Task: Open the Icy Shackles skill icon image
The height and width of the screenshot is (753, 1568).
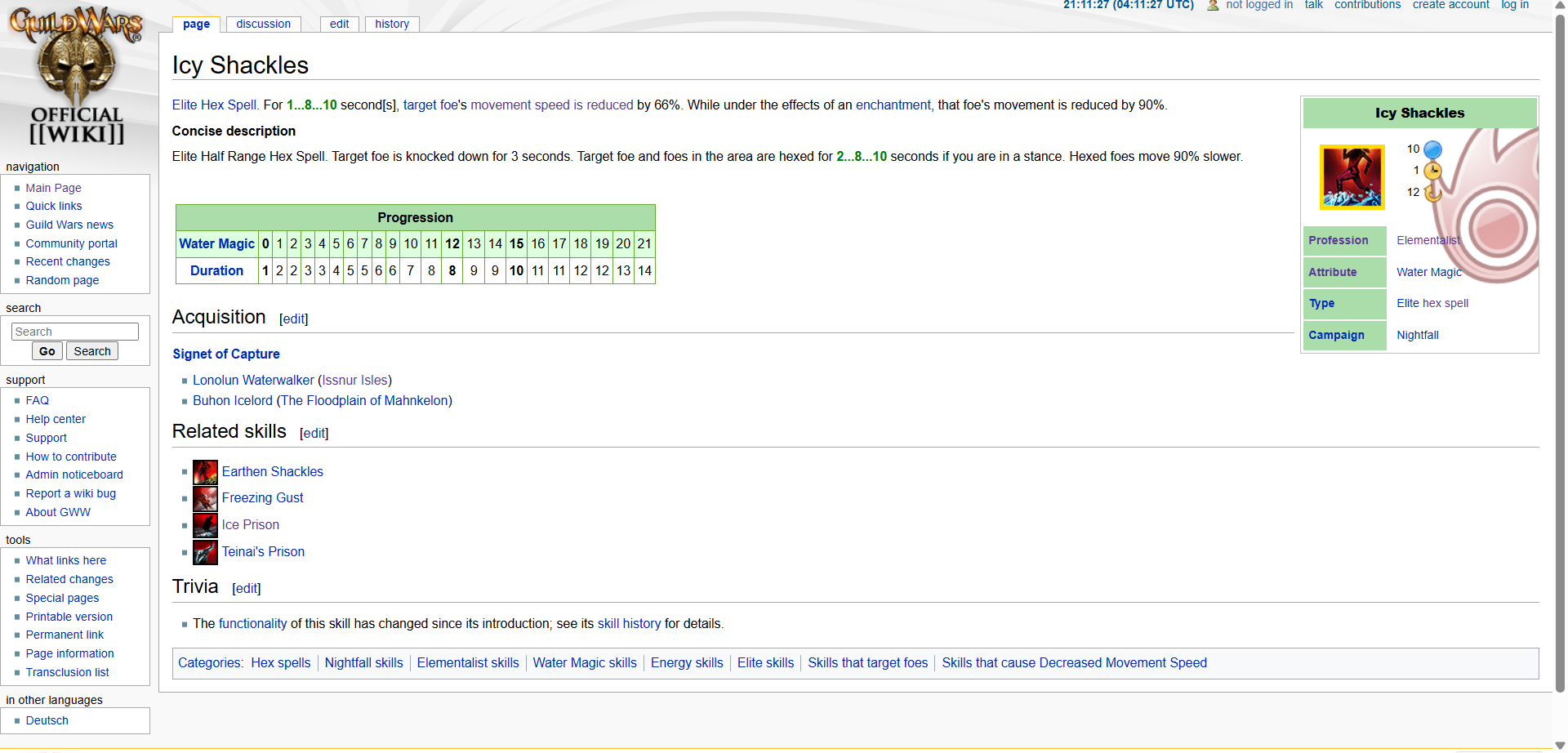Action: pos(1352,177)
